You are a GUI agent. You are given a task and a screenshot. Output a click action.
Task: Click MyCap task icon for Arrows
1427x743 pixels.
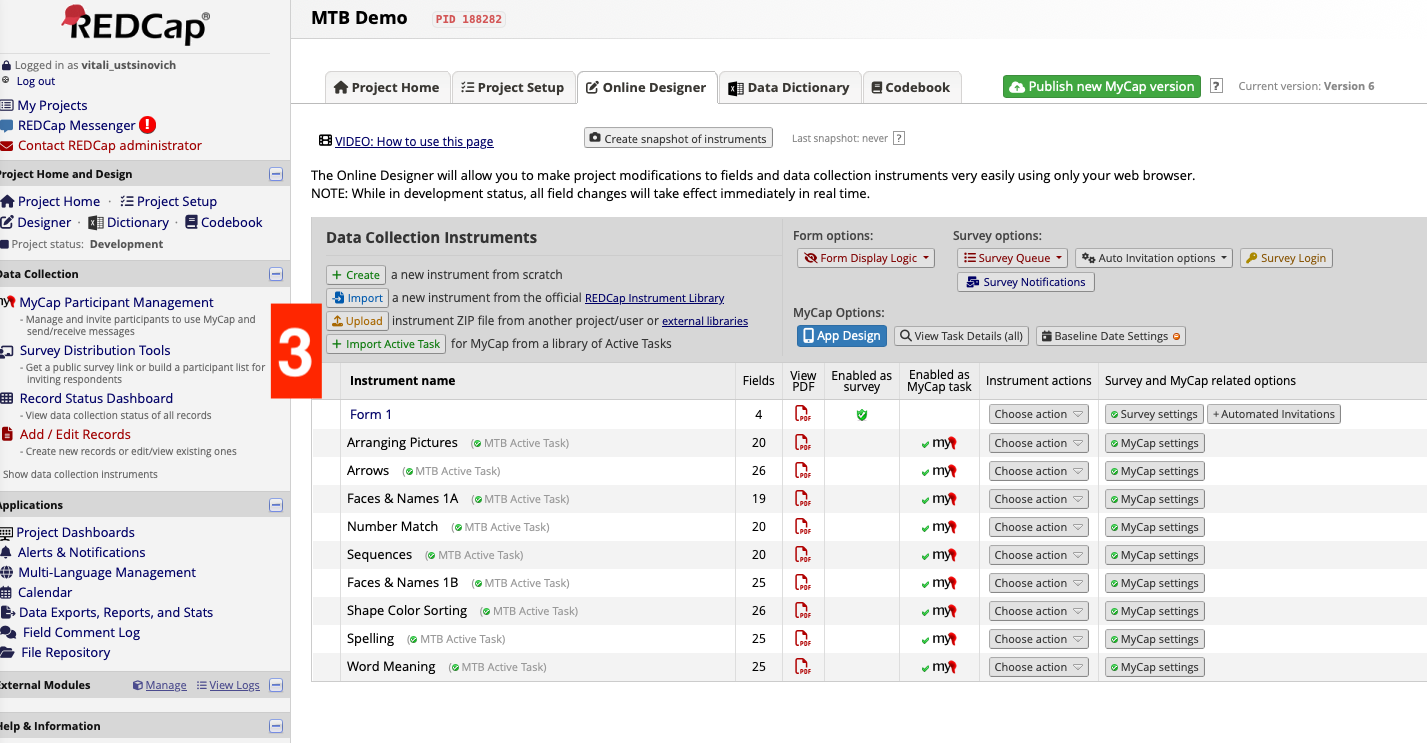click(x=939, y=471)
